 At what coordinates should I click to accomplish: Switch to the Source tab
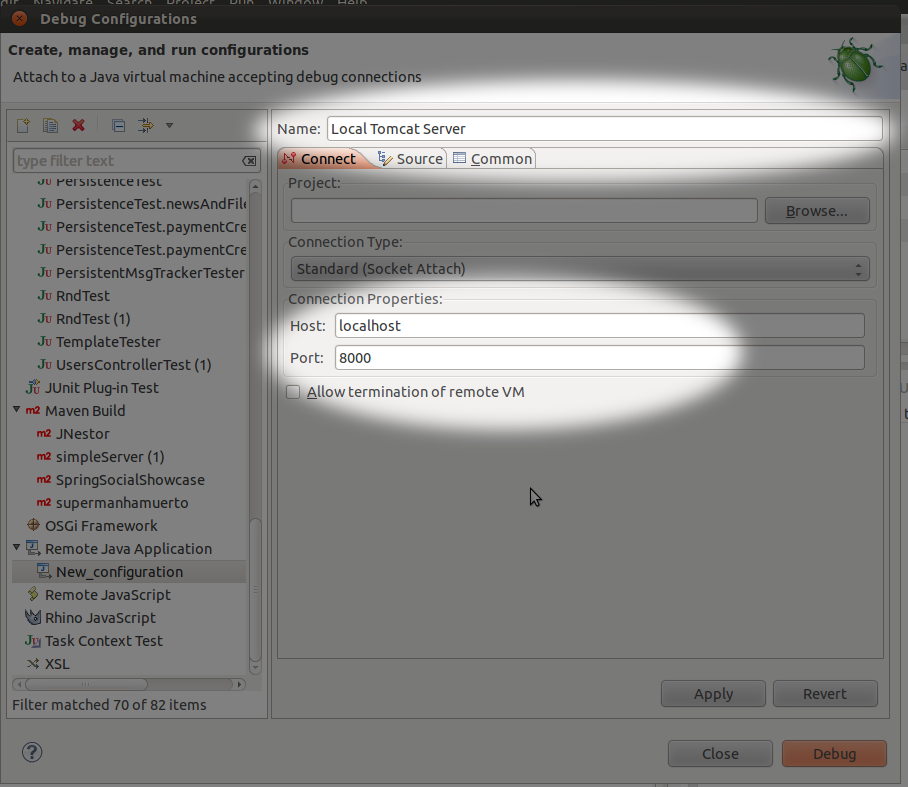[410, 159]
